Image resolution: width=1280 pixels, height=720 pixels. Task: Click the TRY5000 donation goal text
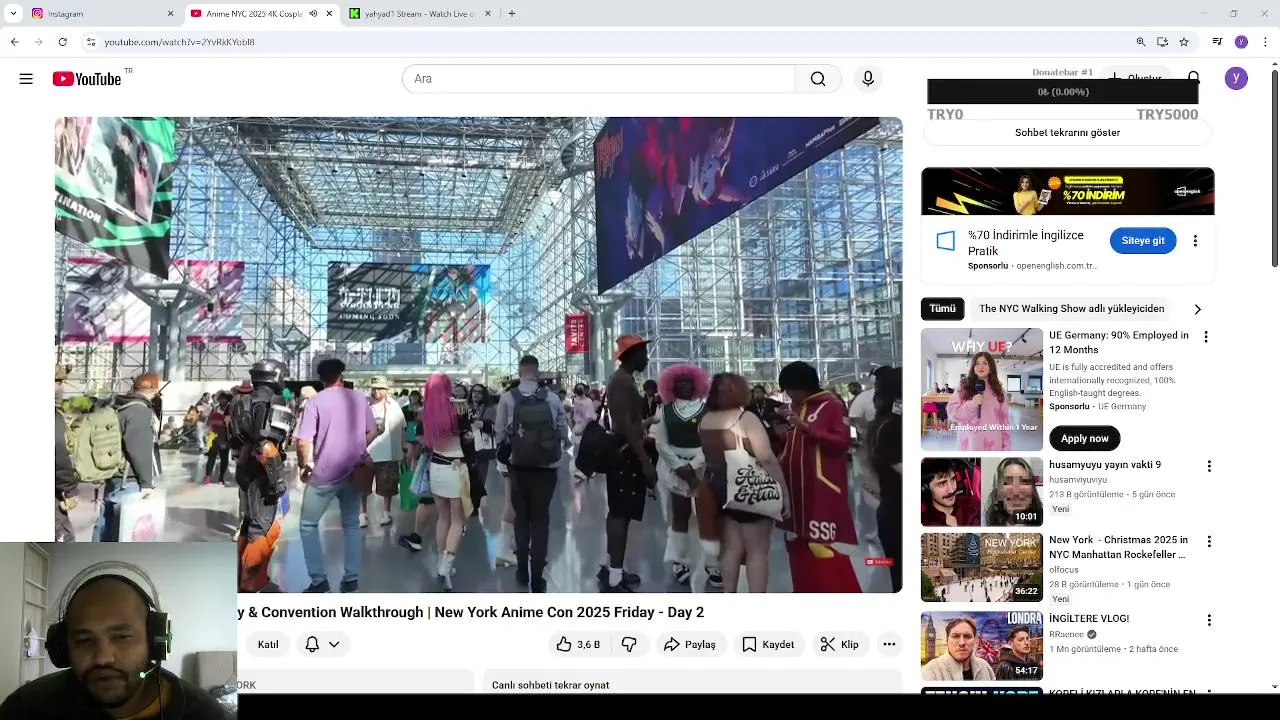[1167, 115]
